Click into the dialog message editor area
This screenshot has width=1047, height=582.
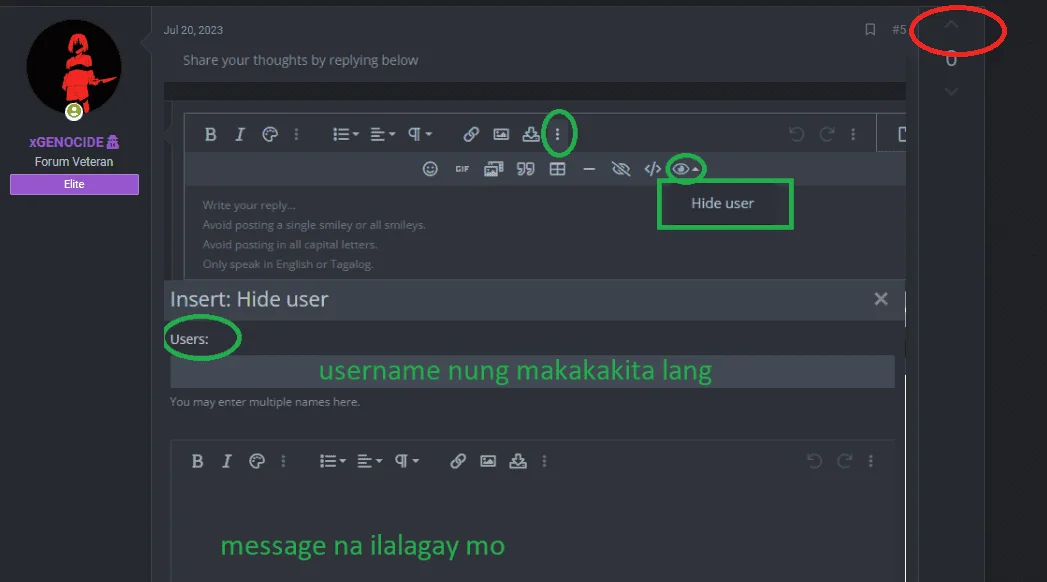click(532, 531)
